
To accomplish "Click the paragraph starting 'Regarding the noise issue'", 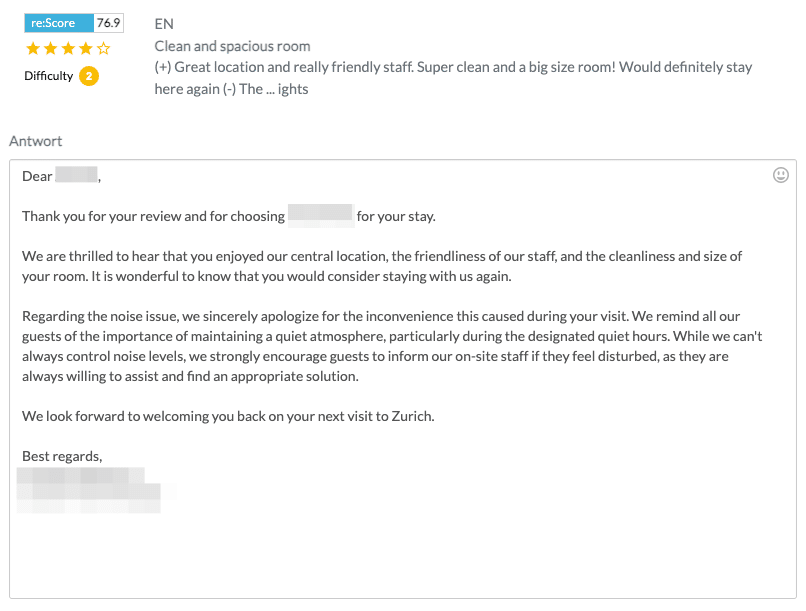I will [x=392, y=346].
